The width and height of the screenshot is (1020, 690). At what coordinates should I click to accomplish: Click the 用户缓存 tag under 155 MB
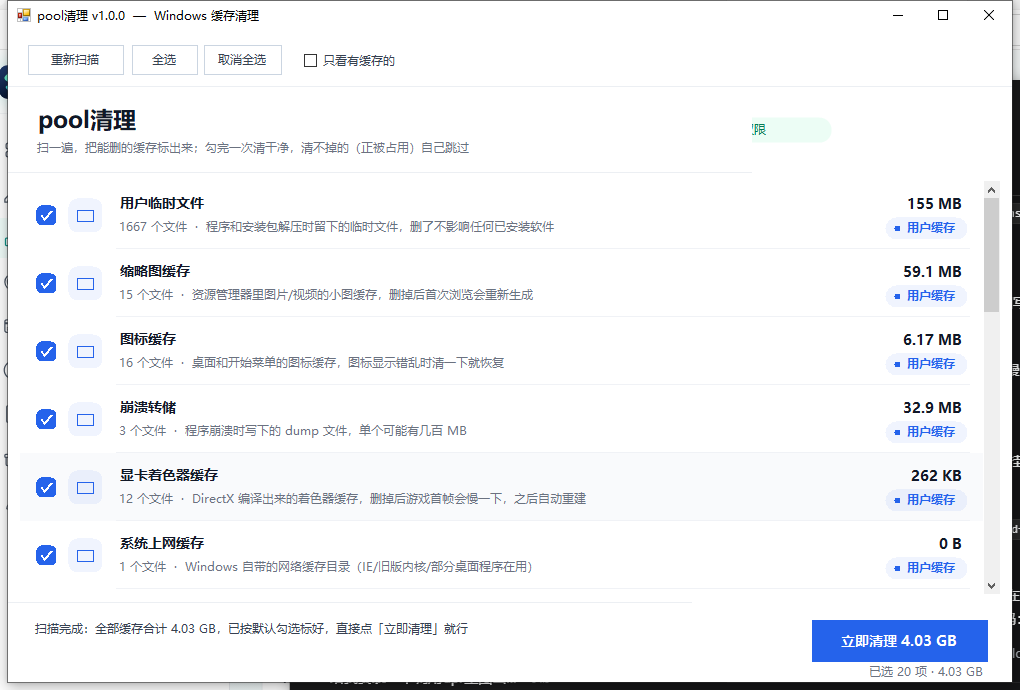click(926, 228)
